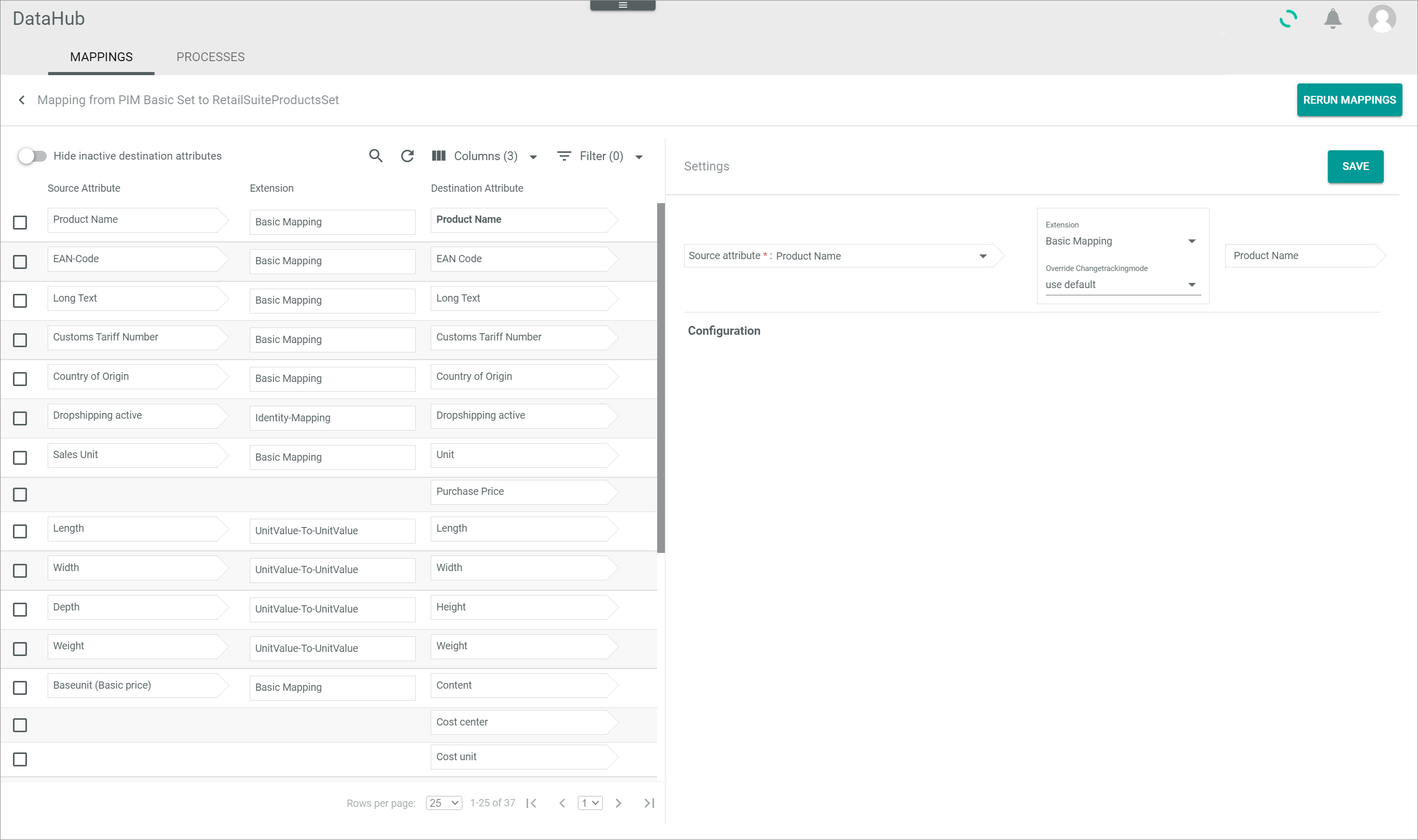Click the search icon to find attributes
1418x840 pixels.
click(377, 157)
